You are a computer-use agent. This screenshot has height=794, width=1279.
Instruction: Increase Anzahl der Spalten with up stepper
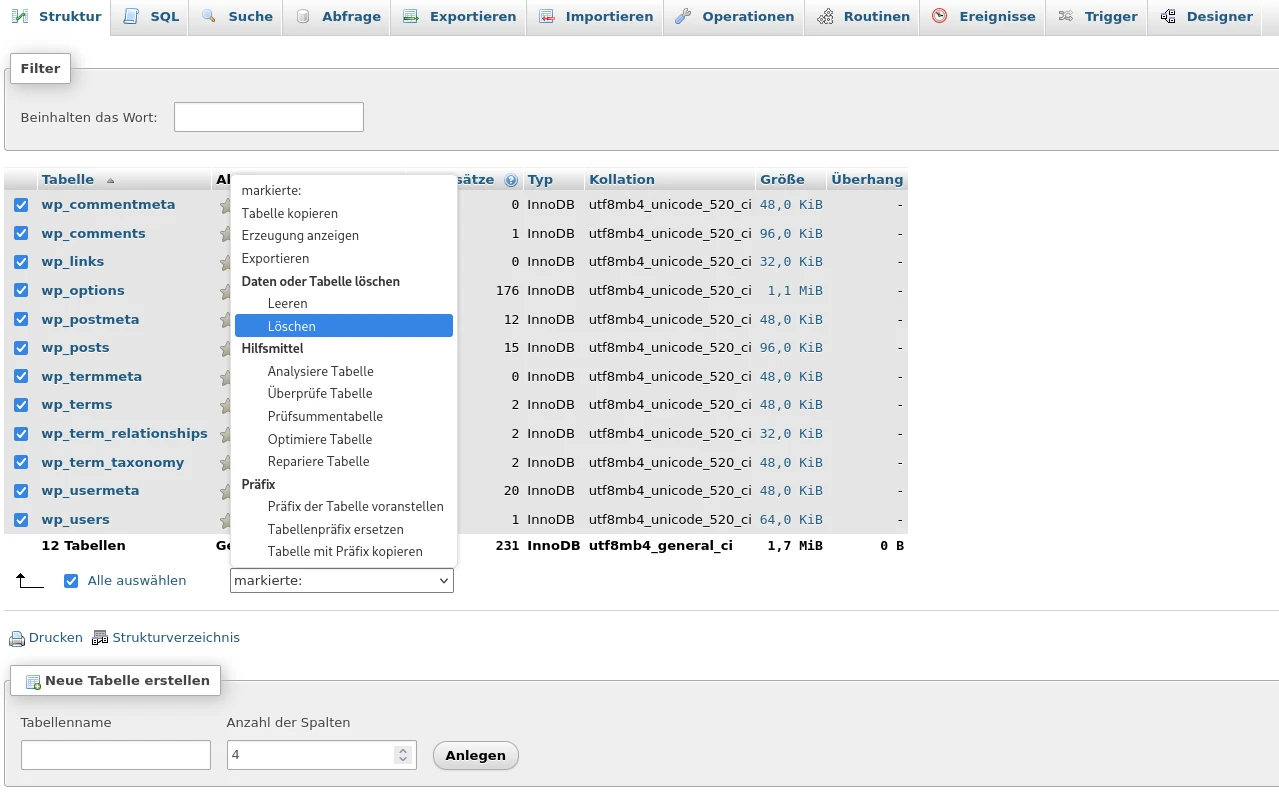(403, 748)
